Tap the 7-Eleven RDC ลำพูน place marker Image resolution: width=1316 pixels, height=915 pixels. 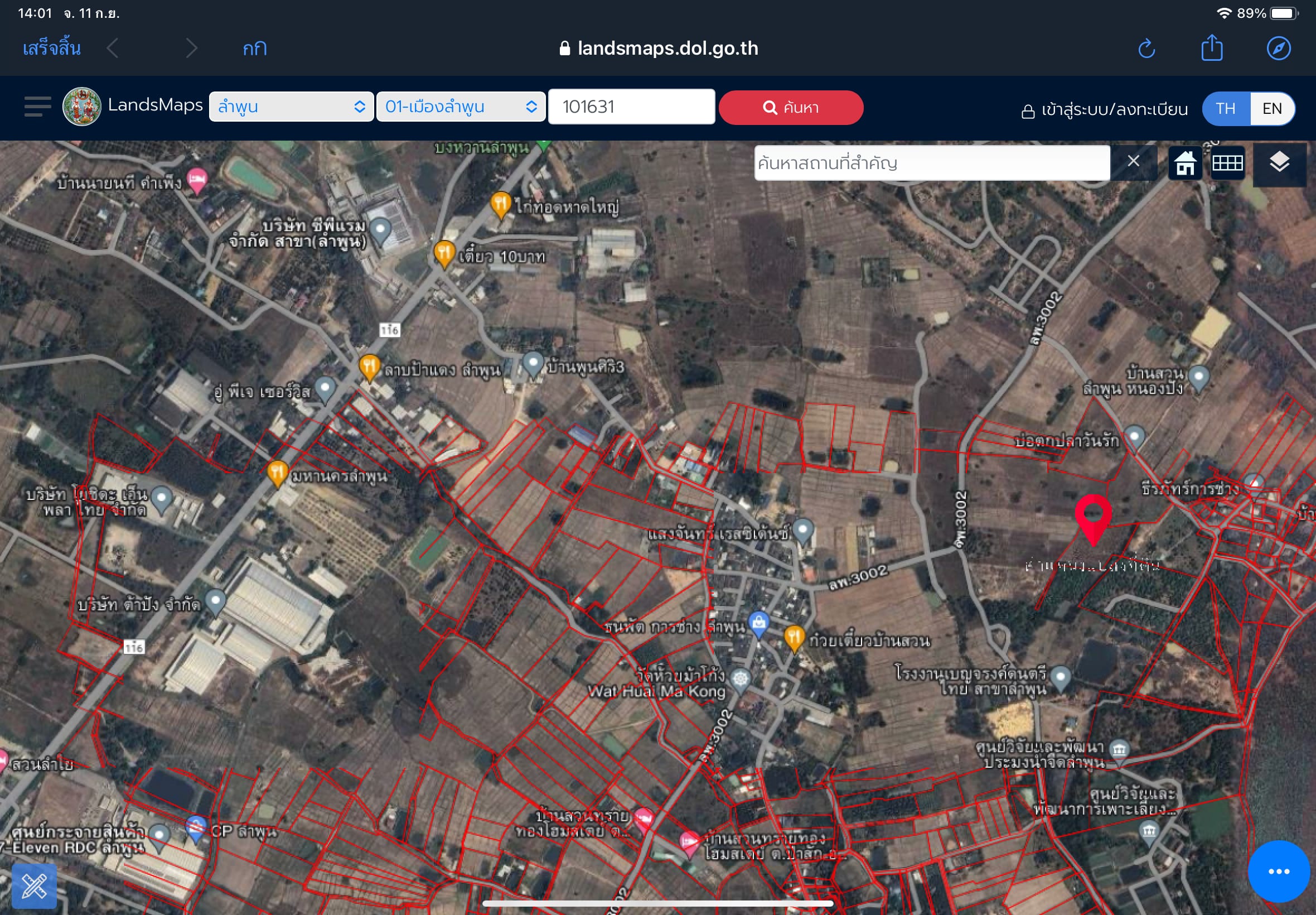pyautogui.click(x=159, y=838)
